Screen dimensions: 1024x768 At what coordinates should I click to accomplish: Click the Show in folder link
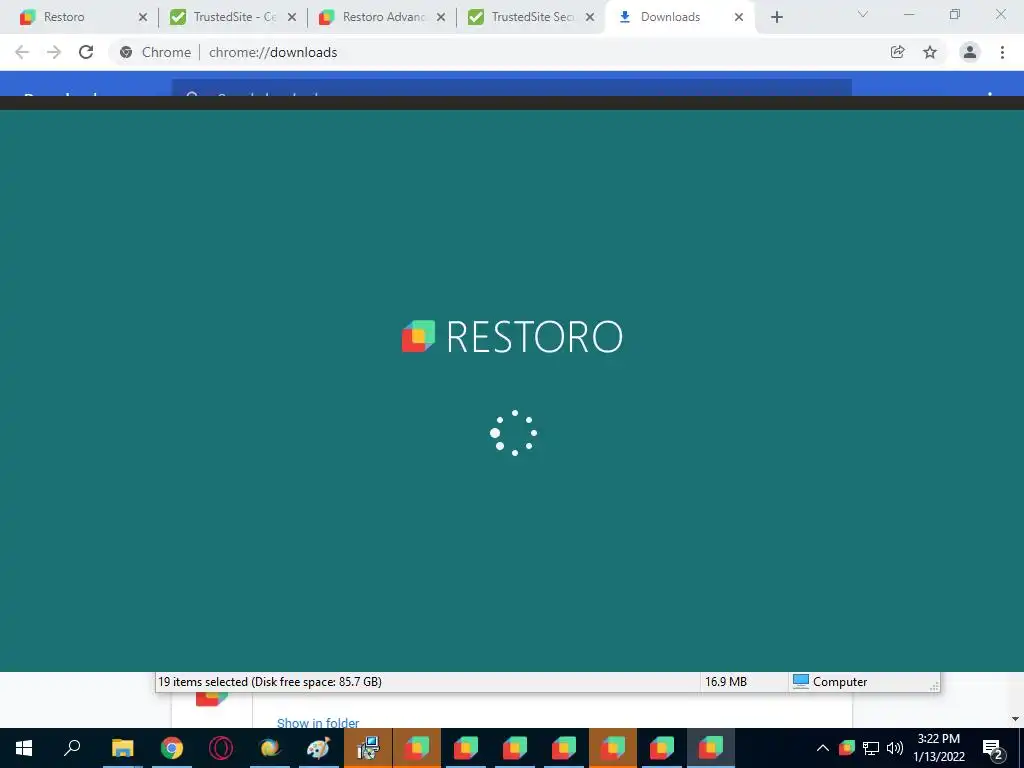[x=318, y=722]
